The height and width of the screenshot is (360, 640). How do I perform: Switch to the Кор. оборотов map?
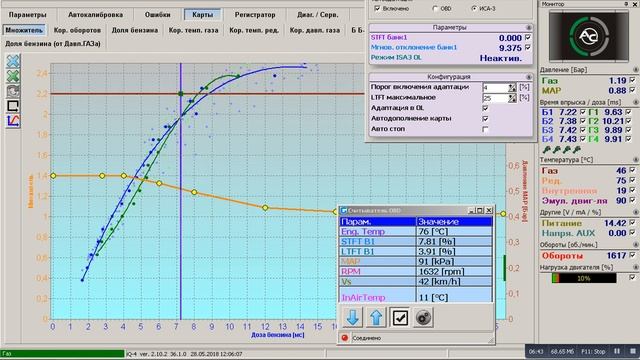pyautogui.click(x=77, y=30)
